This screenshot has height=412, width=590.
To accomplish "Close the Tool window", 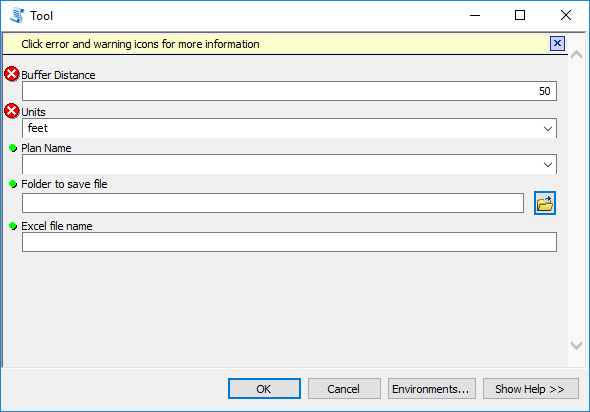I will pos(566,15).
